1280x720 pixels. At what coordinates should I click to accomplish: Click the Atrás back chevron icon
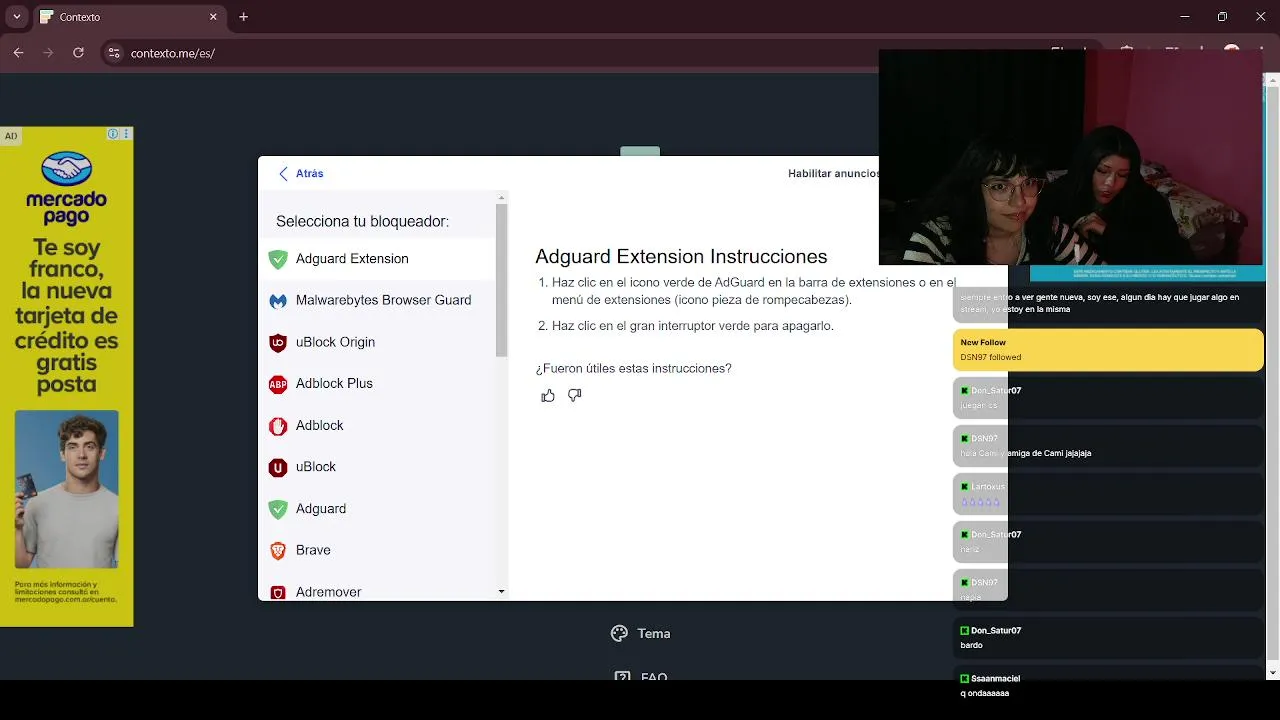click(283, 174)
